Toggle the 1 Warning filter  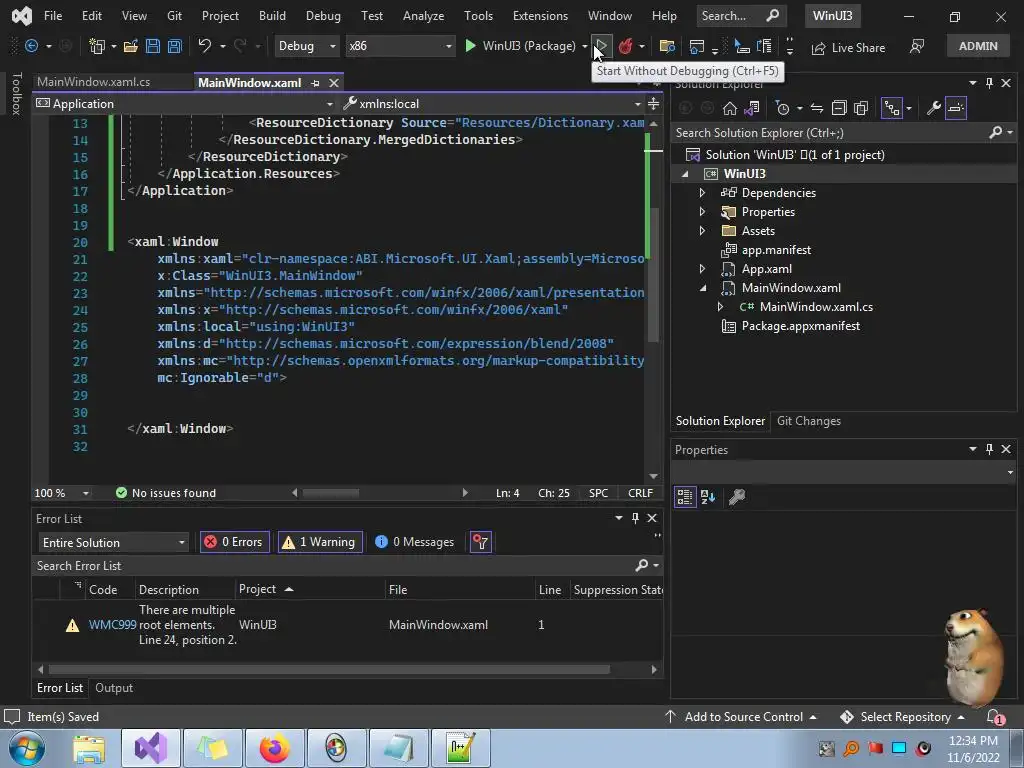(319, 541)
